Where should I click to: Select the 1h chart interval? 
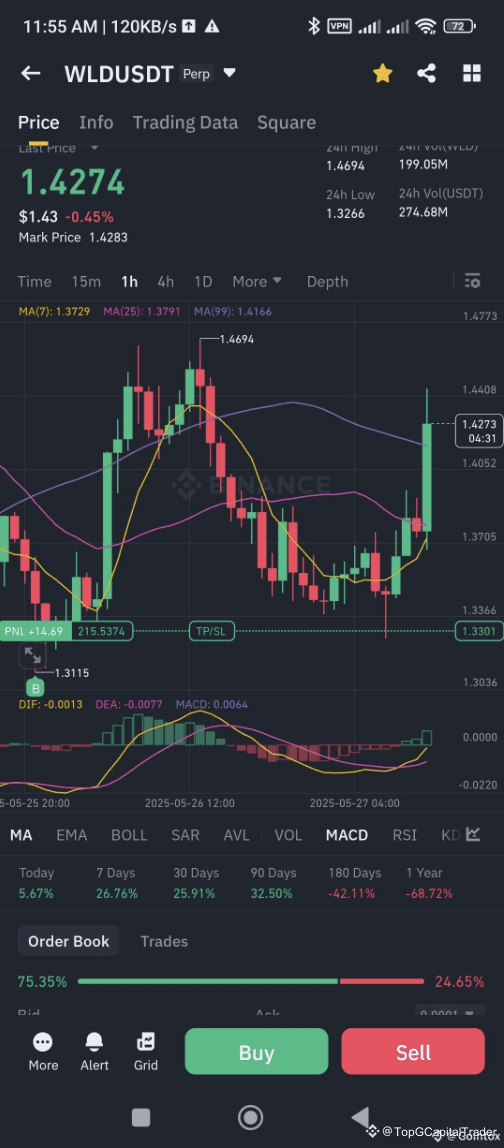130,282
